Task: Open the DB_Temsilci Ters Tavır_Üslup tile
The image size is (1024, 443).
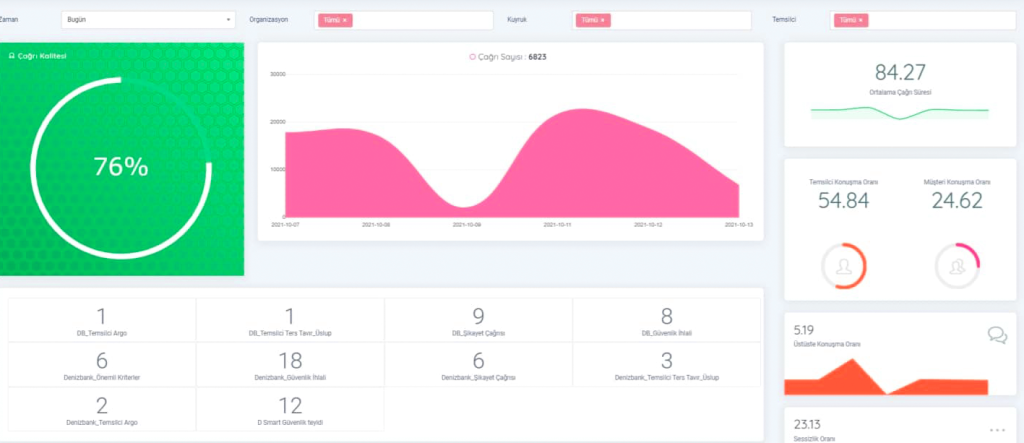Action: tap(290, 320)
